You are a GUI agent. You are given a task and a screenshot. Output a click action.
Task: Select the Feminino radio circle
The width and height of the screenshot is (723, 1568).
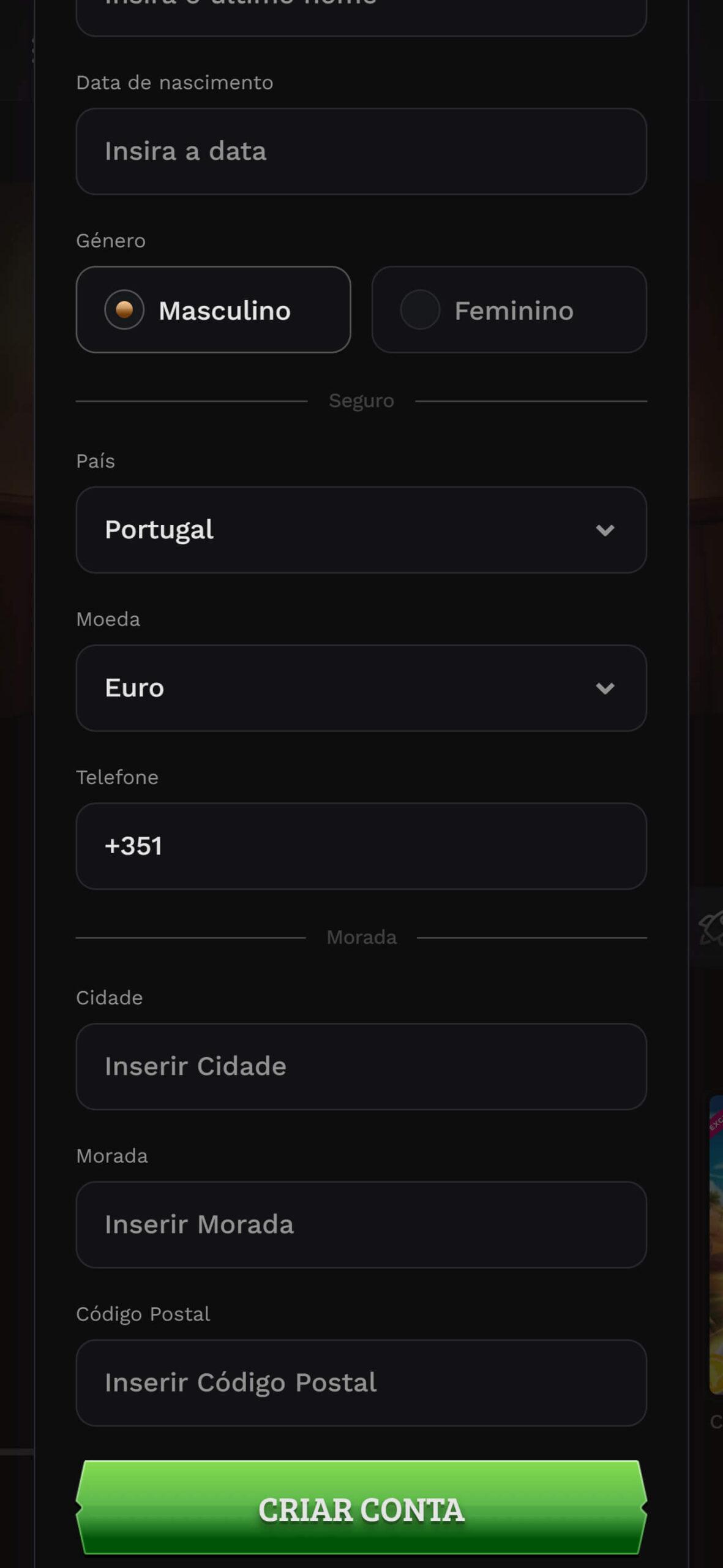point(420,310)
